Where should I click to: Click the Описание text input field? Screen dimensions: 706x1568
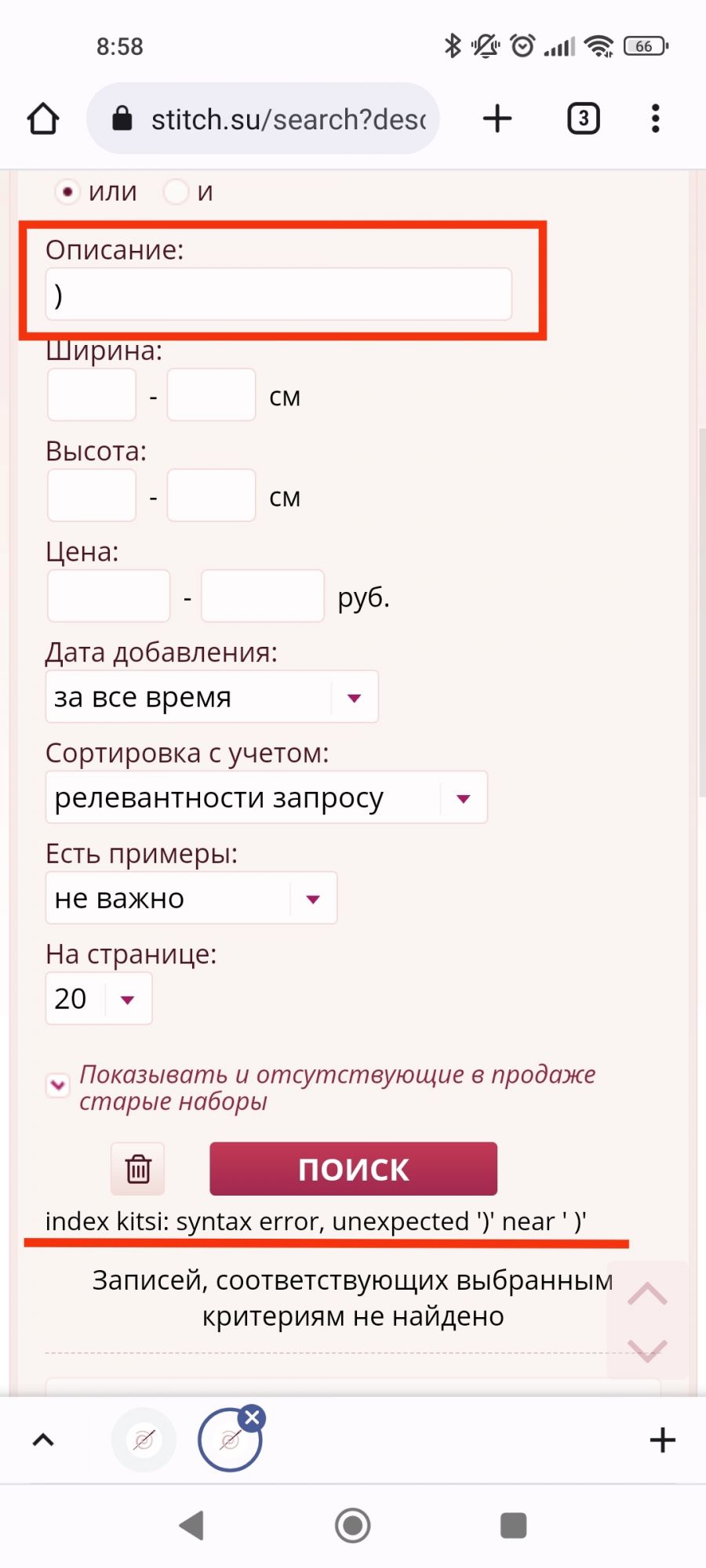coord(278,295)
